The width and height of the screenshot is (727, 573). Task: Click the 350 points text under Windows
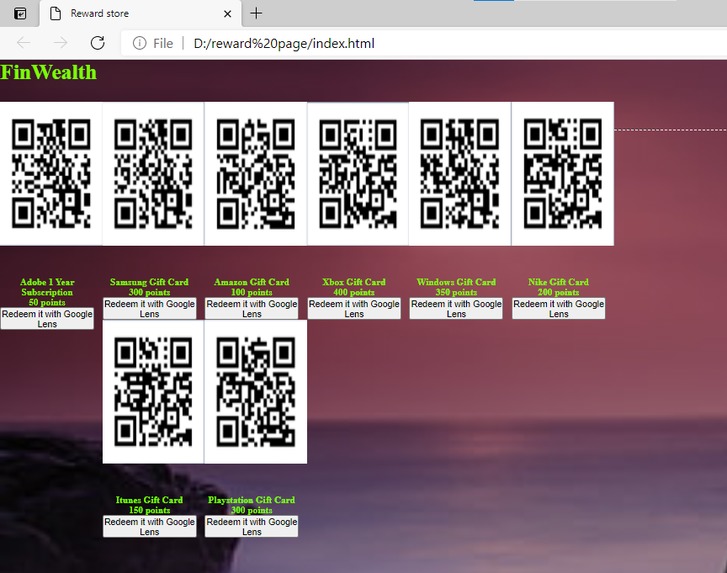click(x=456, y=292)
